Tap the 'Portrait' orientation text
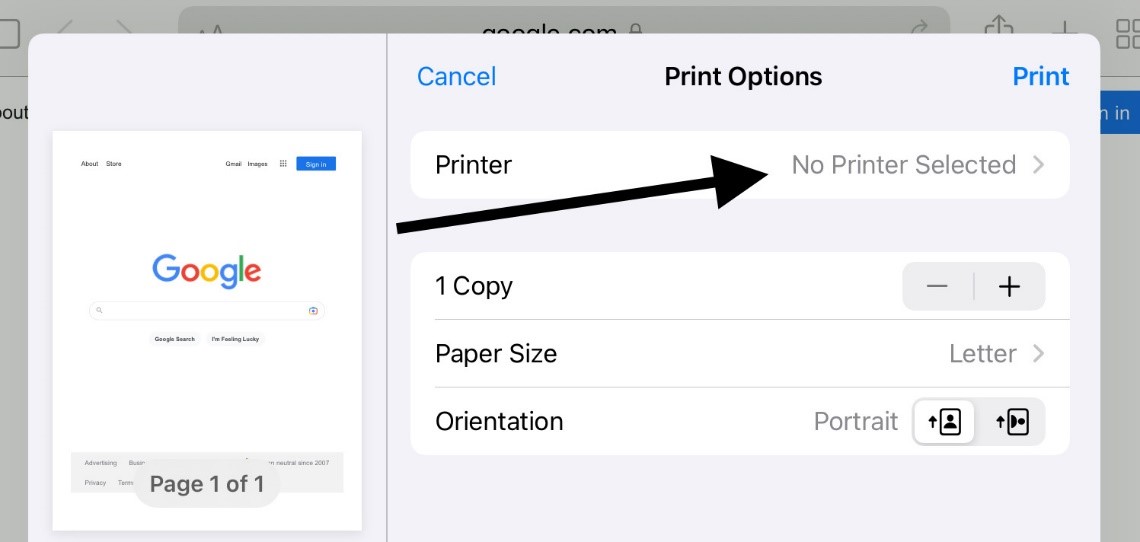 coord(856,421)
